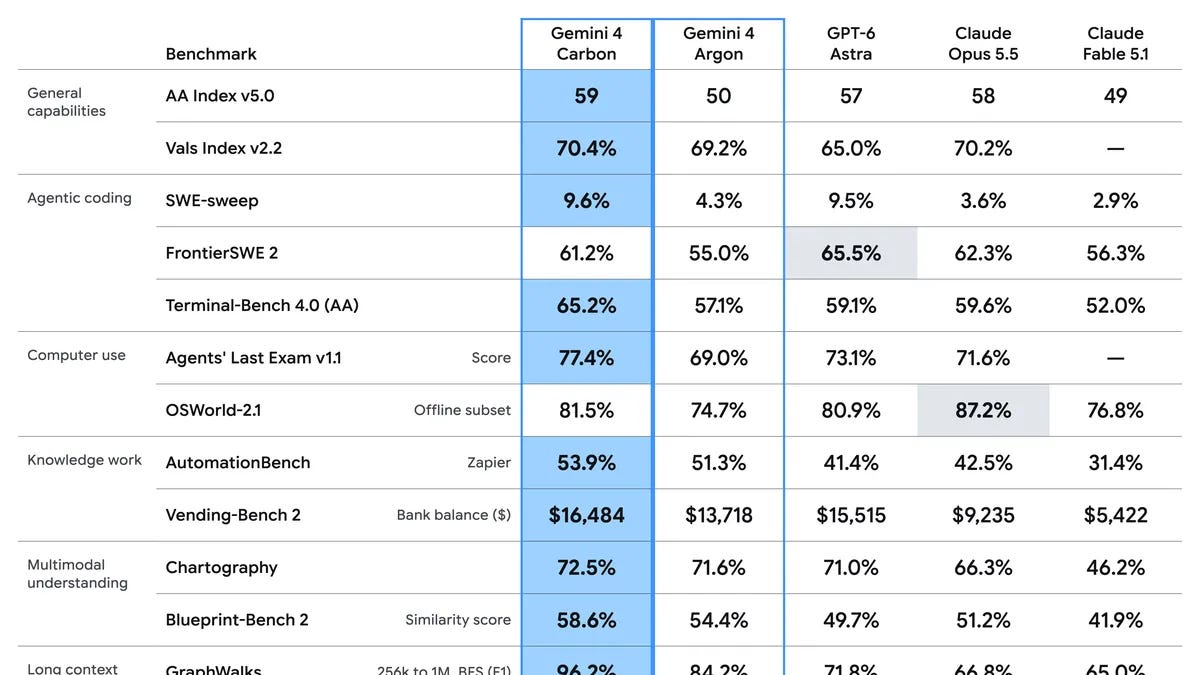This screenshot has height=675, width=1200.
Task: Select Terminal-Bench 4.0 (AA) label
Action: [262, 305]
